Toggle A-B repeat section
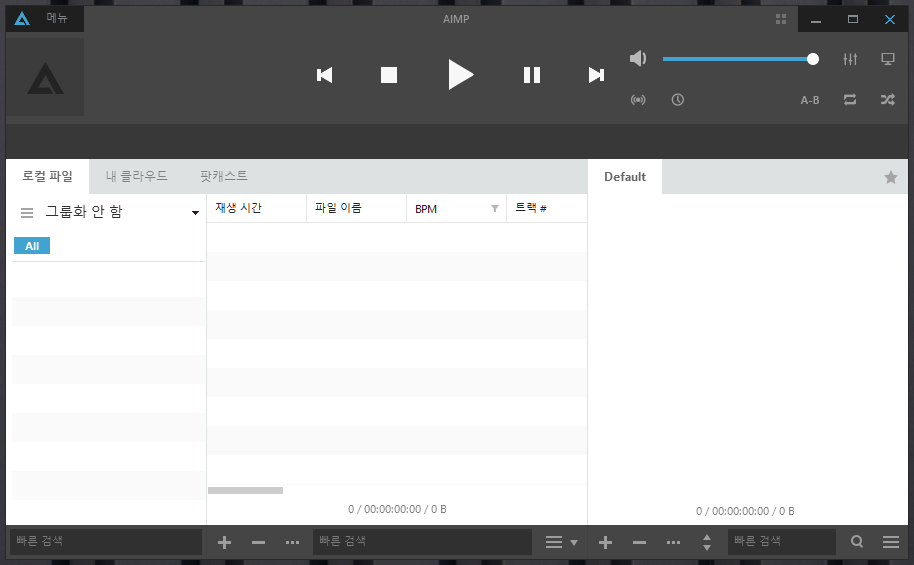 [810, 100]
